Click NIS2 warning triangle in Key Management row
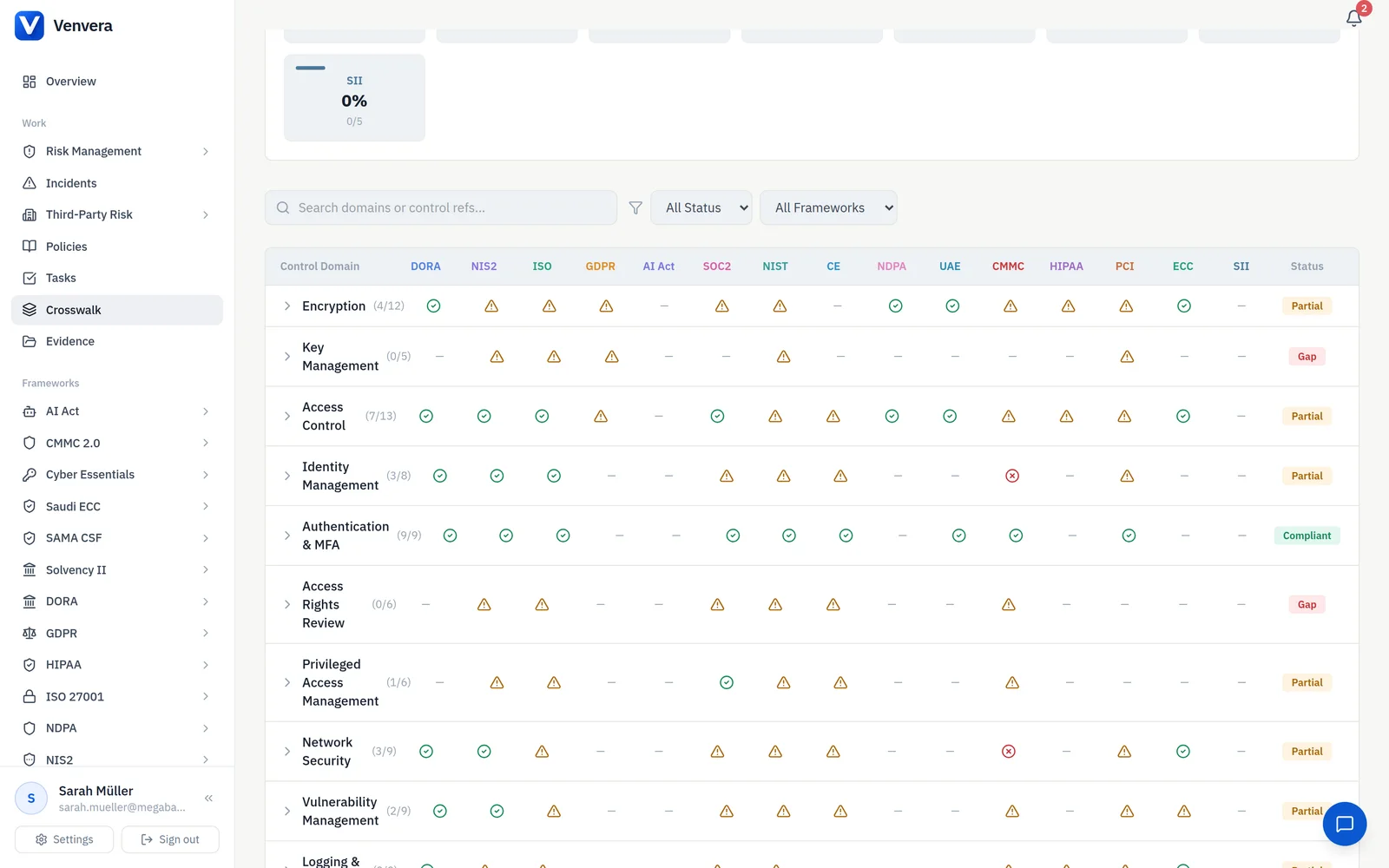 coord(497,357)
